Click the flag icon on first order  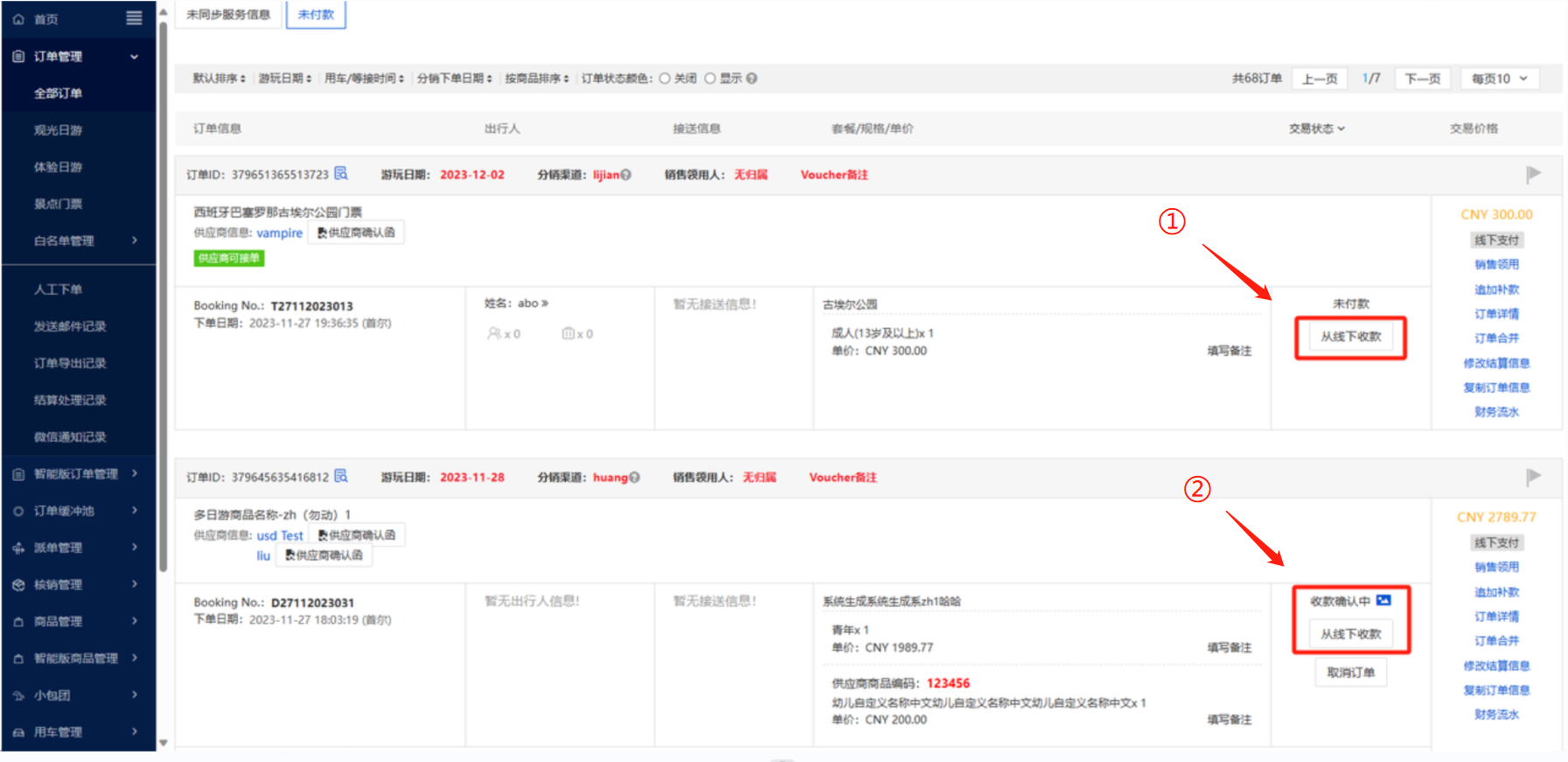tap(1533, 174)
